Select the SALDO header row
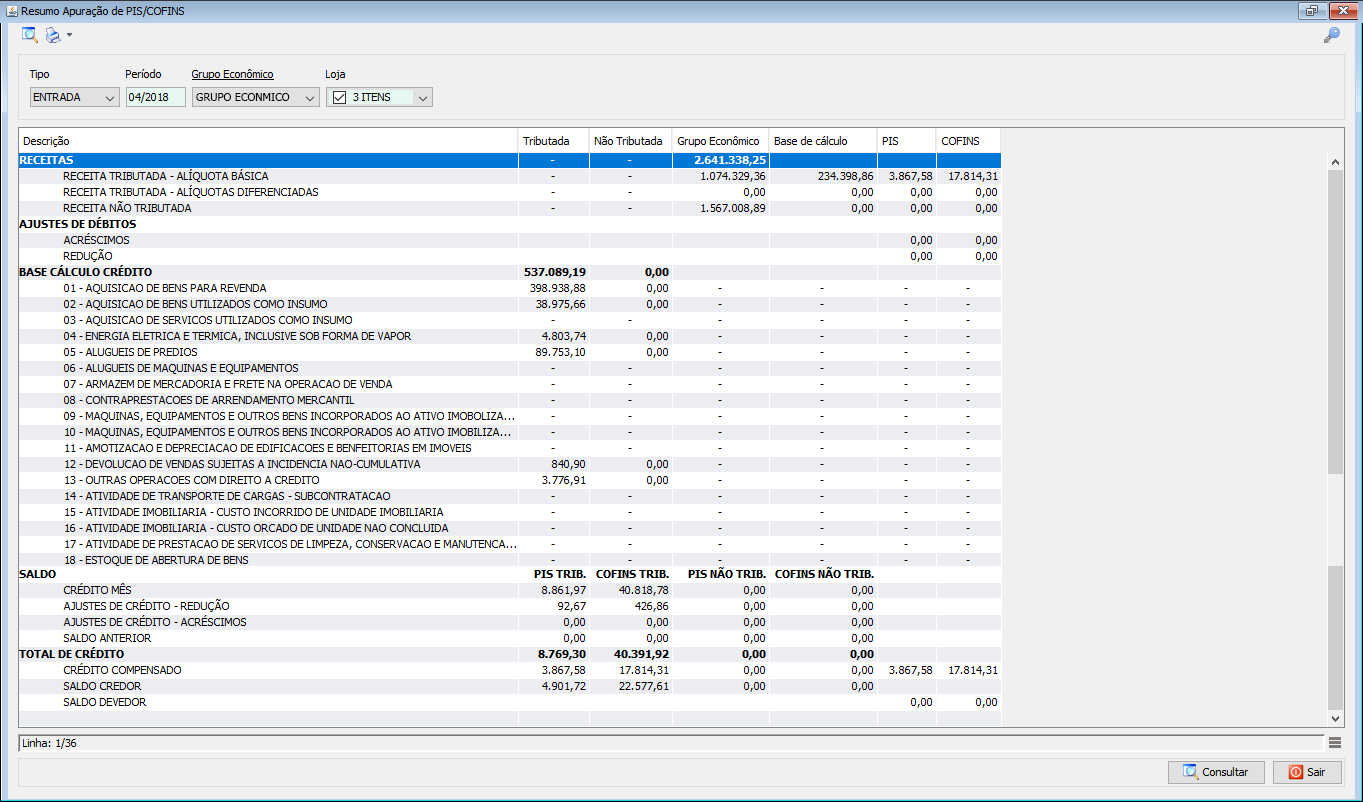The image size is (1363, 802). (510, 574)
